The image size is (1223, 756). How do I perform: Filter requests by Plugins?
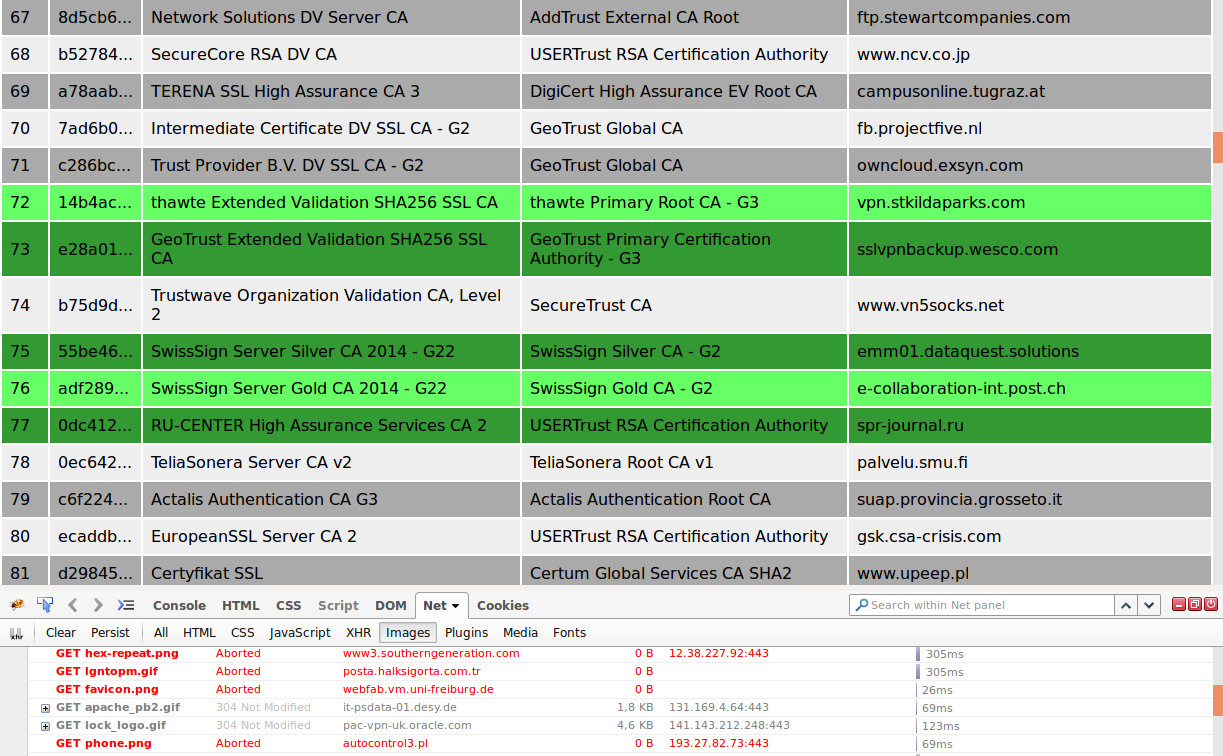467,633
